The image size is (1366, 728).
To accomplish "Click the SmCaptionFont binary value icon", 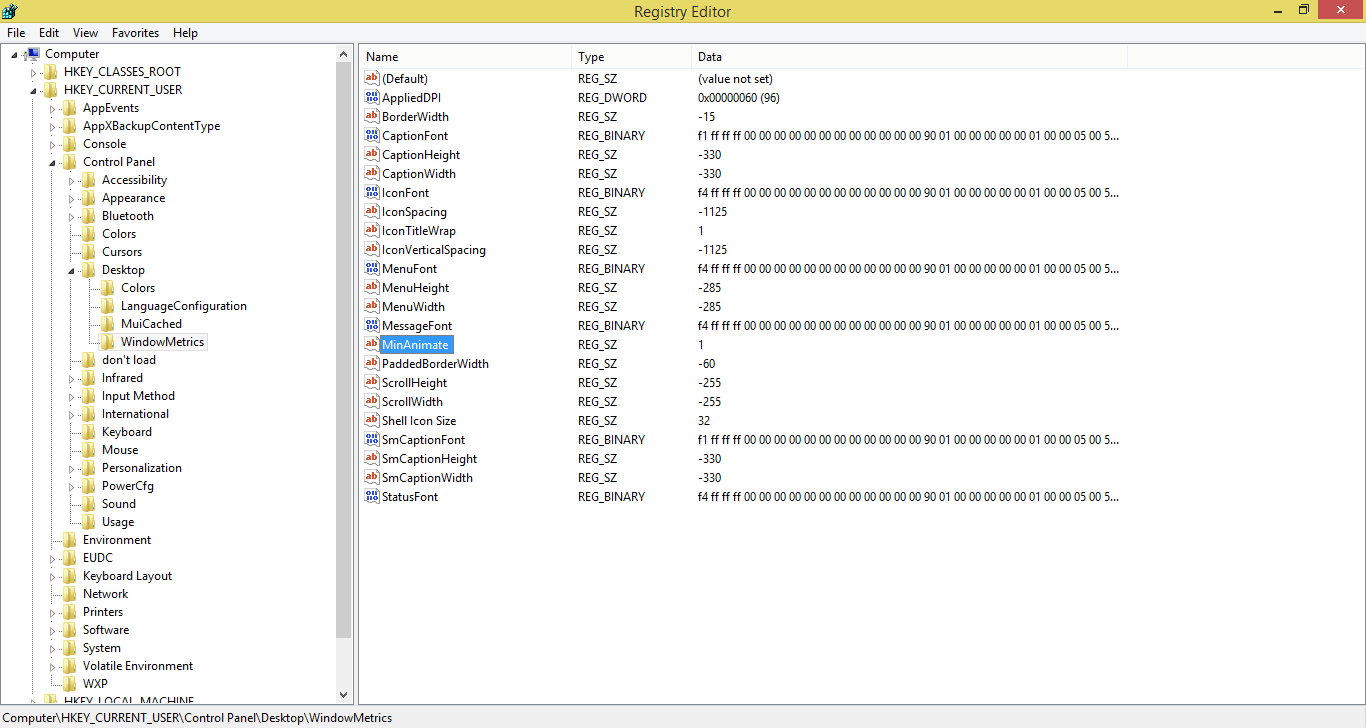I will pos(372,440).
